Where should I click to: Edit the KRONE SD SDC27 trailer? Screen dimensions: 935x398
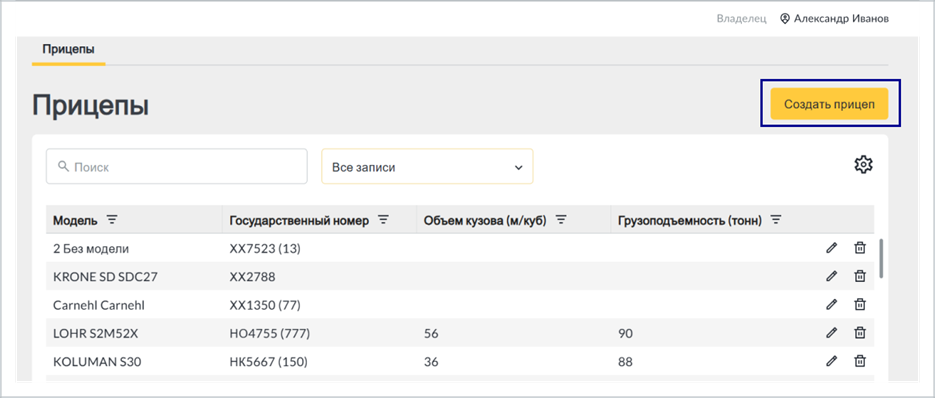tap(831, 276)
